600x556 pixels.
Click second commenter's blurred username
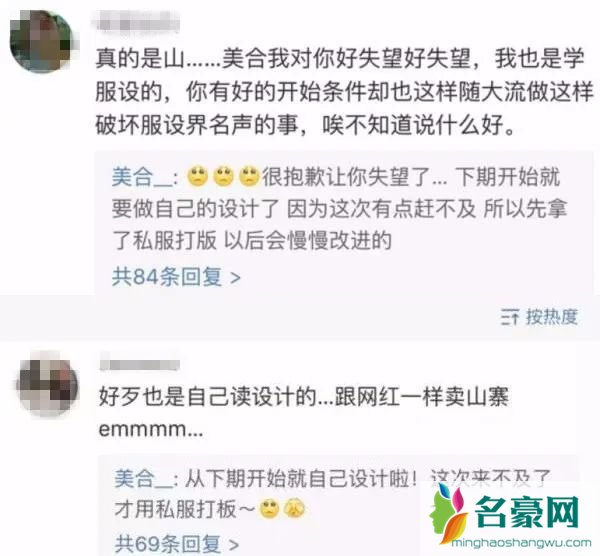coord(140,365)
